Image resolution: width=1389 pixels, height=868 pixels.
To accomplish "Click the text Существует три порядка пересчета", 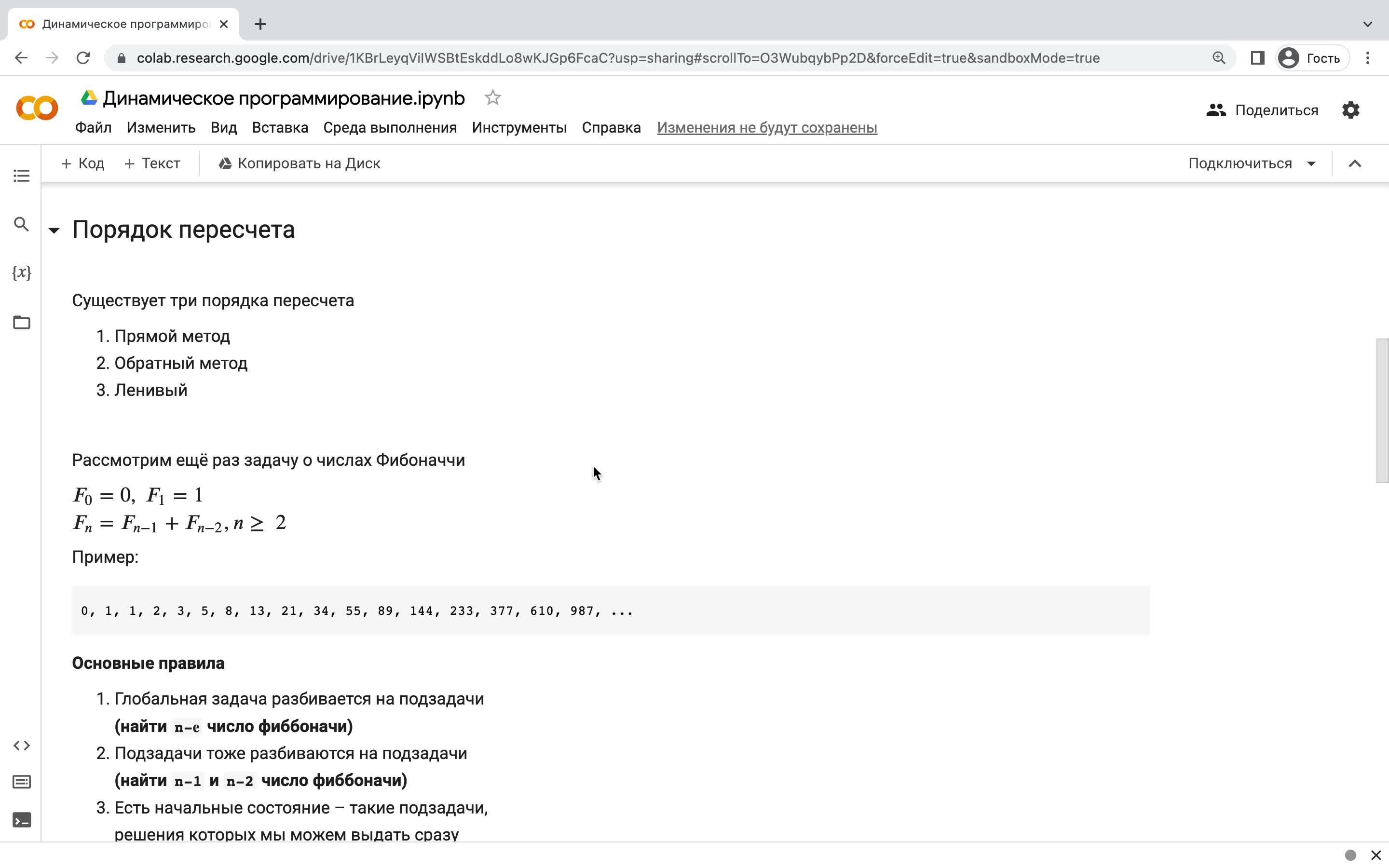I will tap(213, 301).
